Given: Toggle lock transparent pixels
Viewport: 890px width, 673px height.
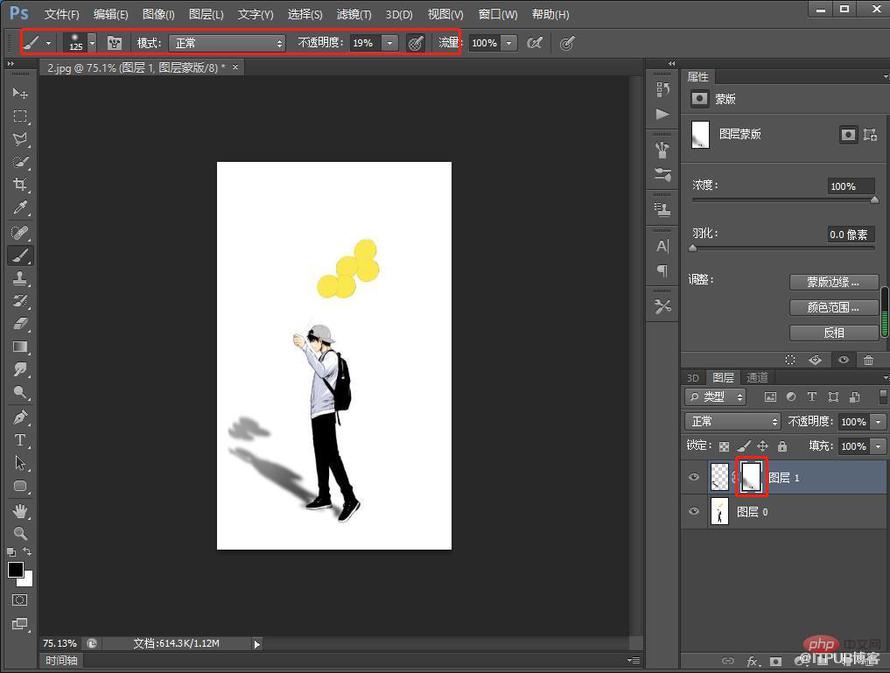Looking at the screenshot, I should click(x=724, y=447).
